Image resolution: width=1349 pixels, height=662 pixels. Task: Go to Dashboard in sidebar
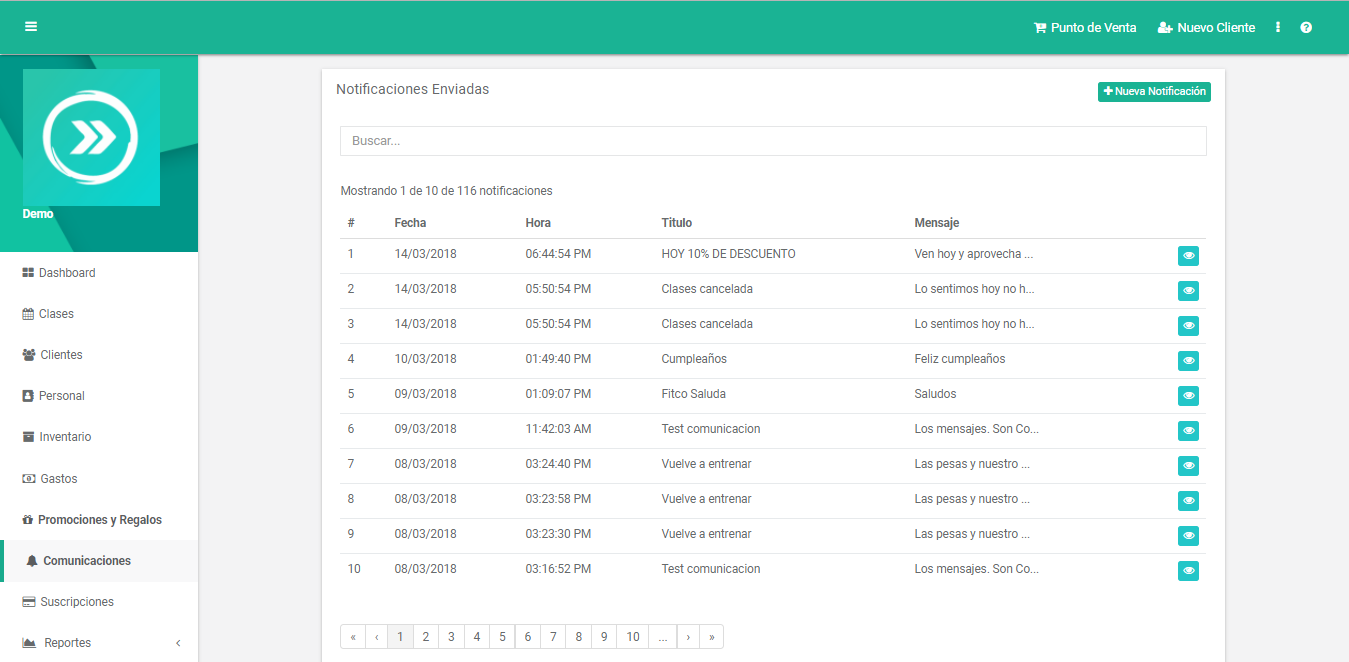click(59, 273)
